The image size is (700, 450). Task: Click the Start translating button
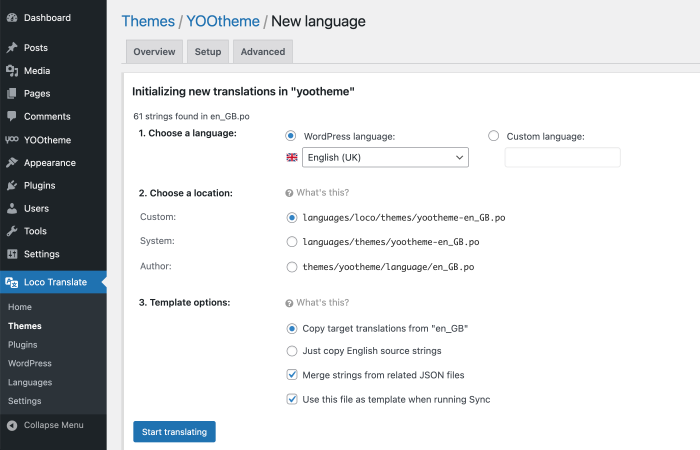tap(175, 432)
